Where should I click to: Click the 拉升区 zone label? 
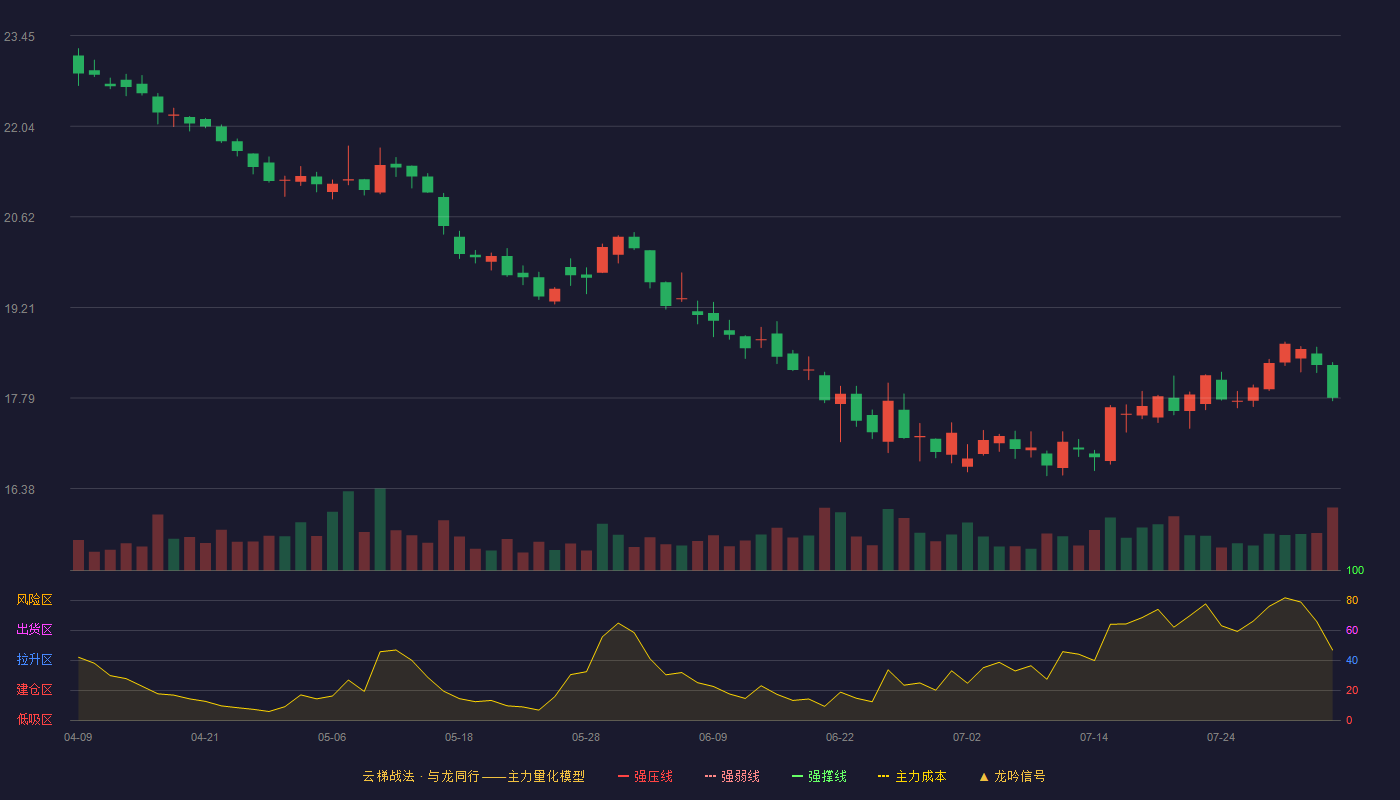34,660
